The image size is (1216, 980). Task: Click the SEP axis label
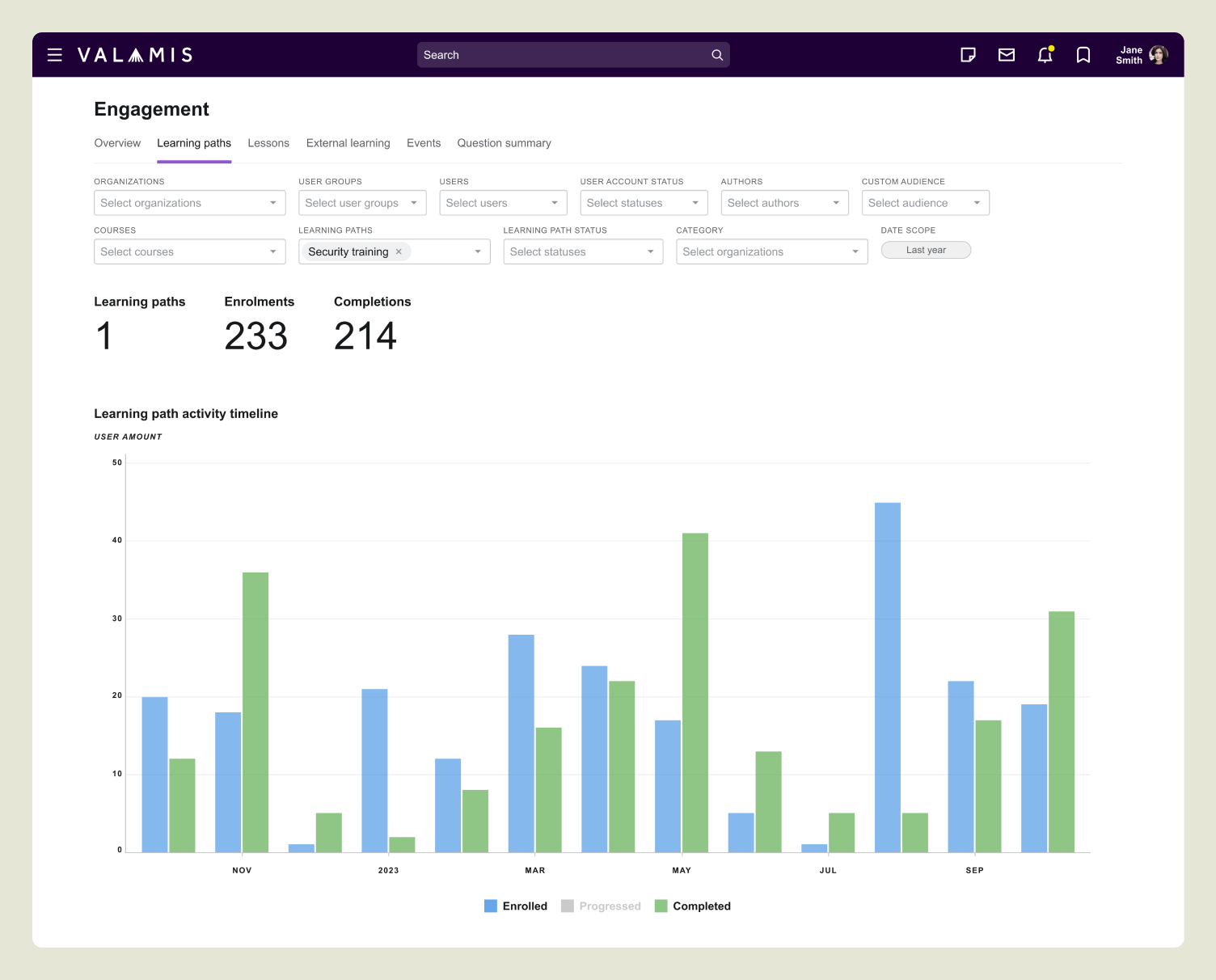pyautogui.click(x=974, y=870)
